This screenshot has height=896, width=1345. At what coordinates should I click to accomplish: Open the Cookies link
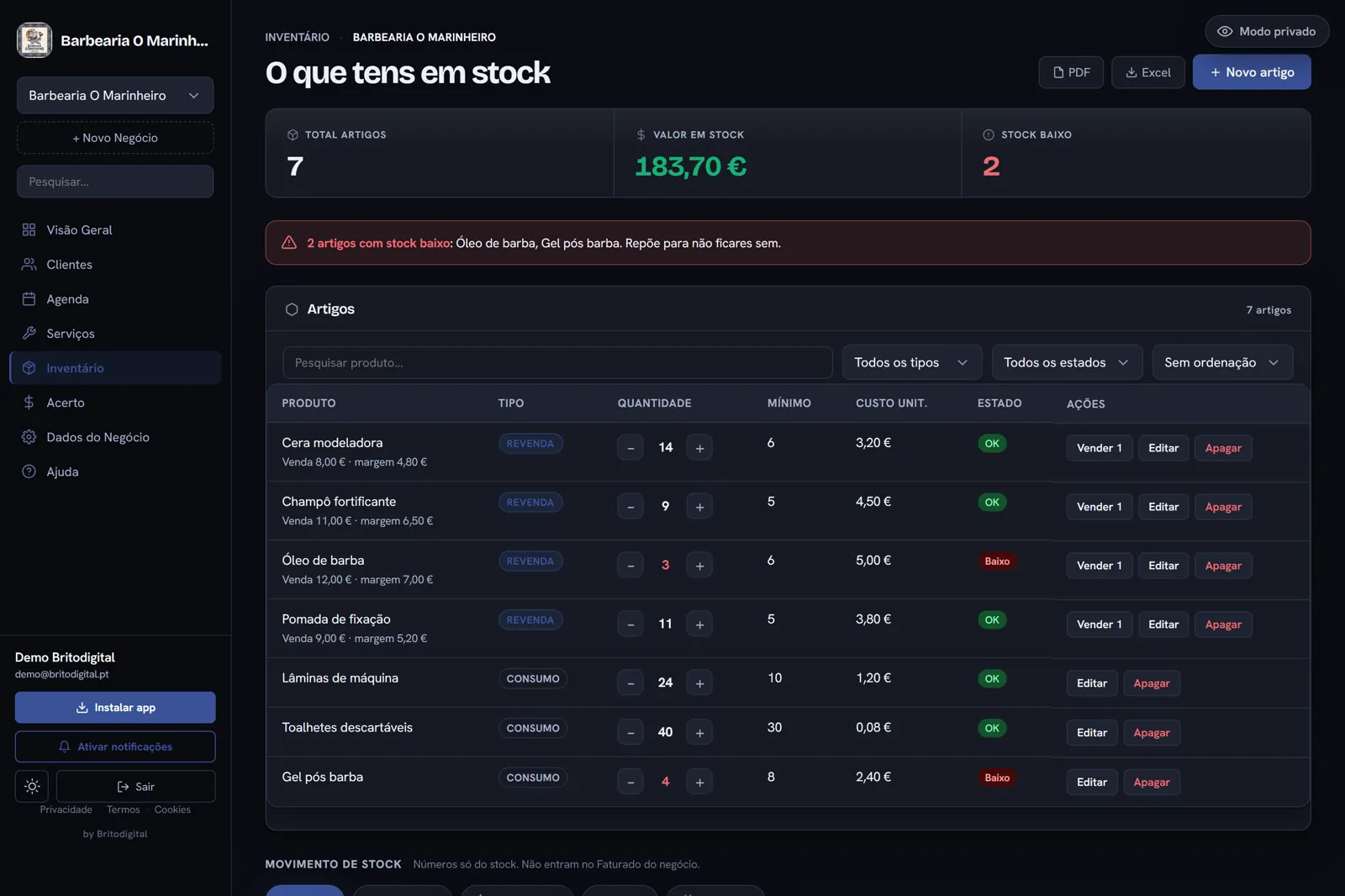click(172, 809)
